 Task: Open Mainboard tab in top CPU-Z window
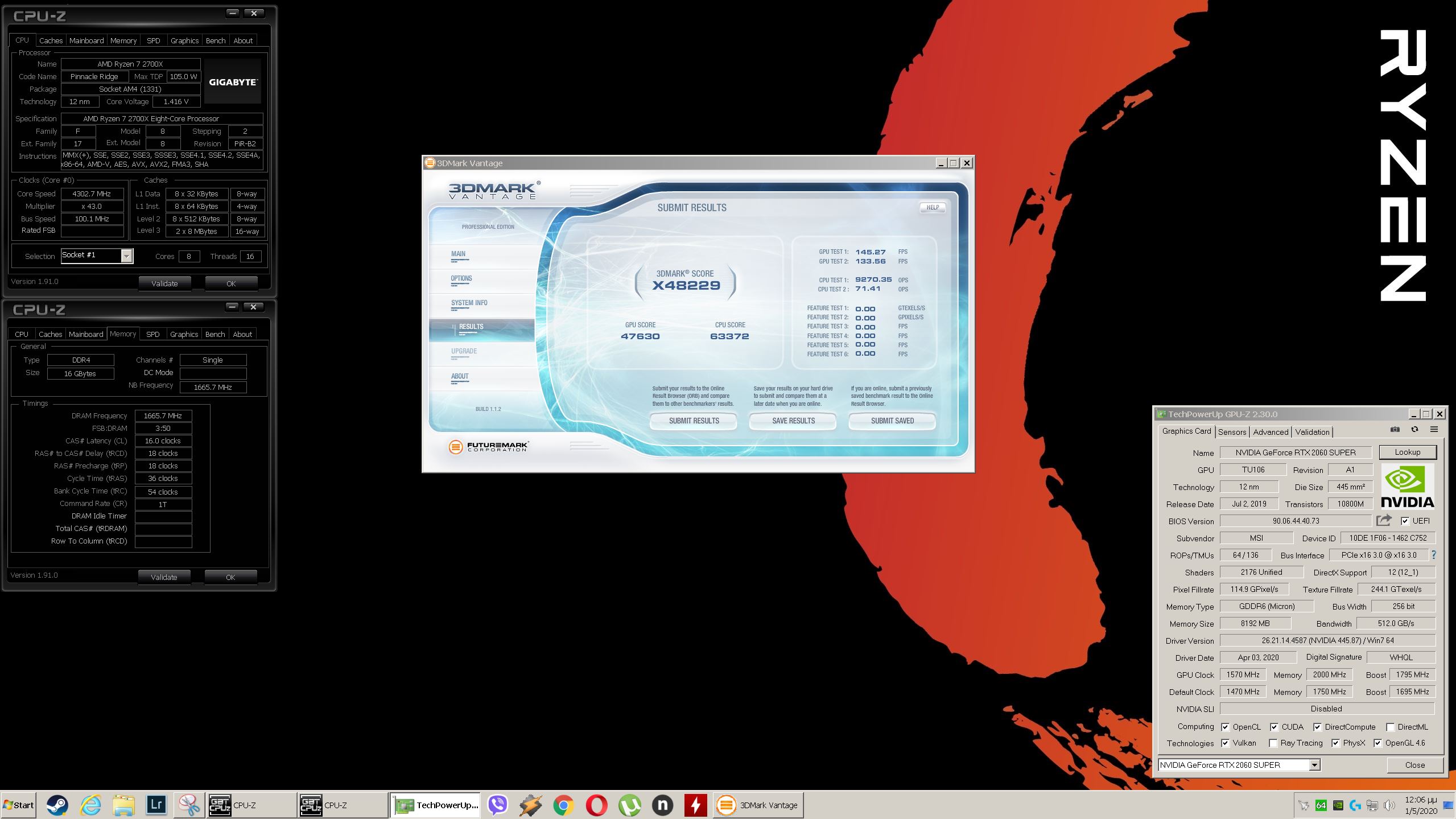point(86,40)
